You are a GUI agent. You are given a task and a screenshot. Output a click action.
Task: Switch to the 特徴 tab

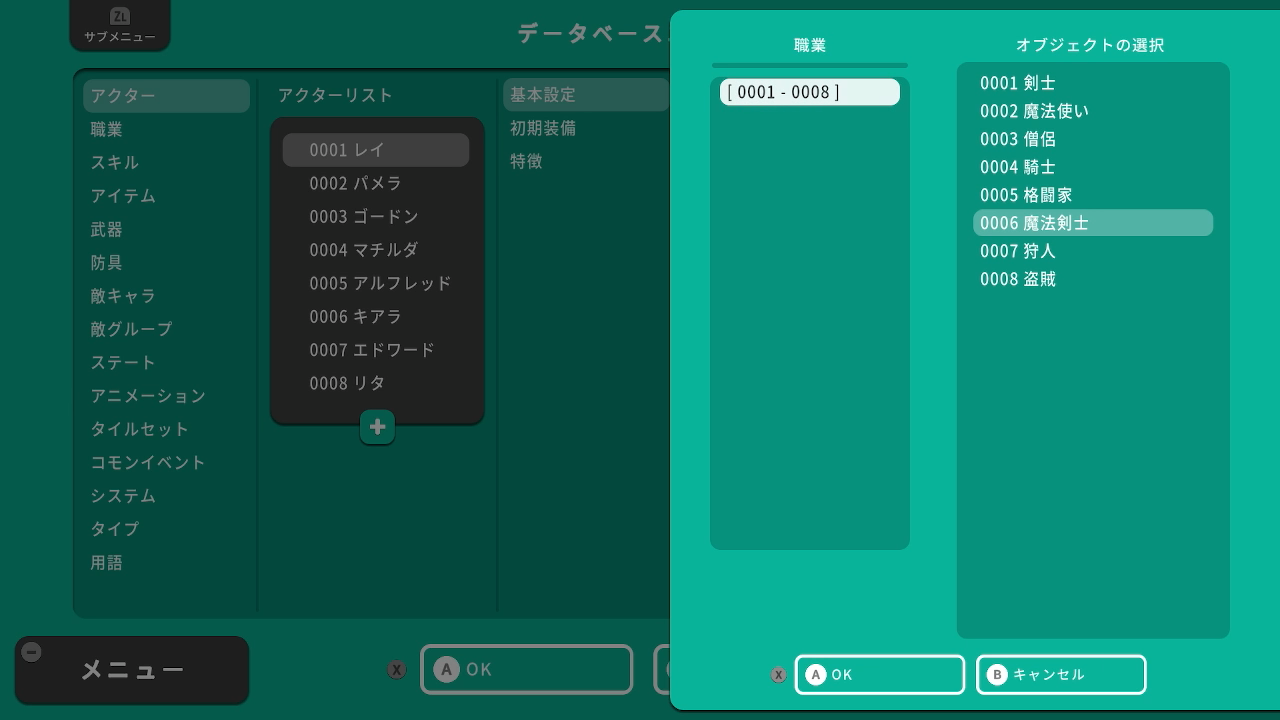point(526,161)
